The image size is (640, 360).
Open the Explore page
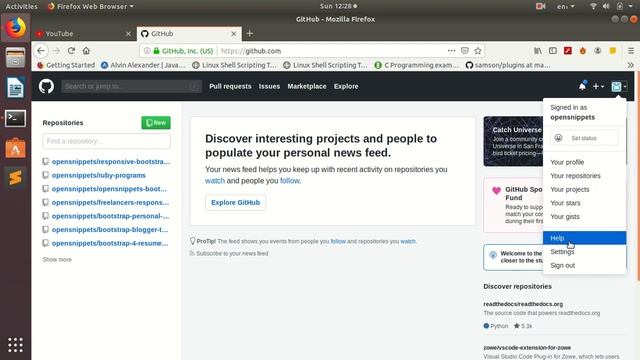tap(346, 86)
